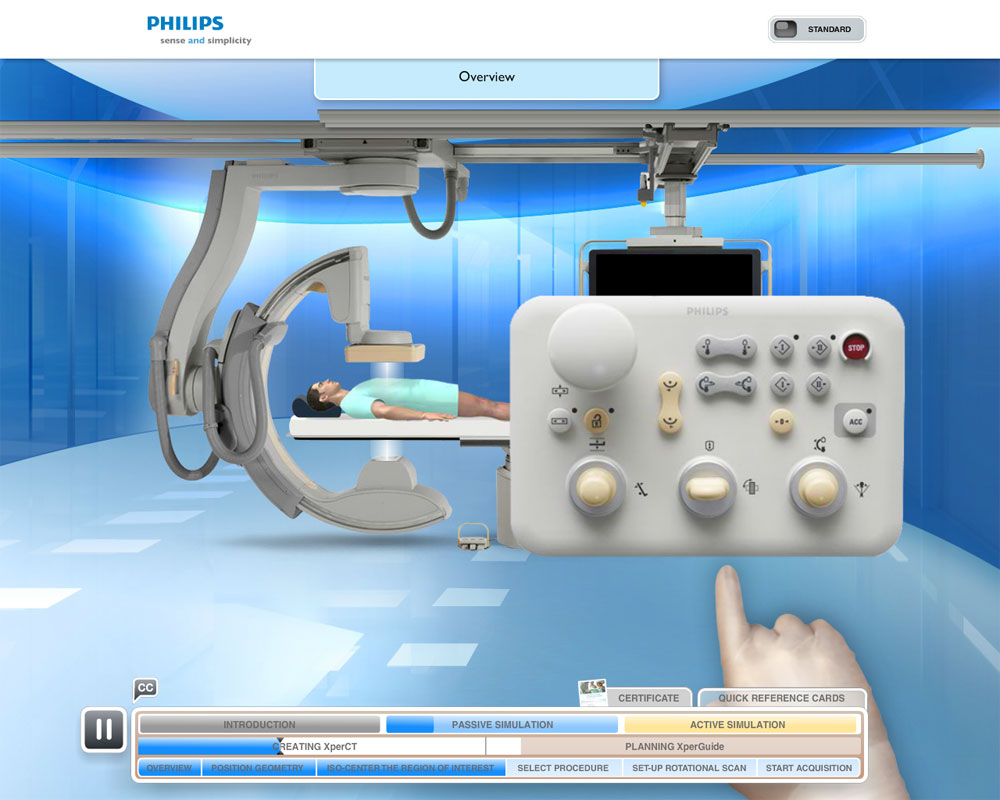Click the timeline progress marker on Creating XperCT

(x=279, y=746)
